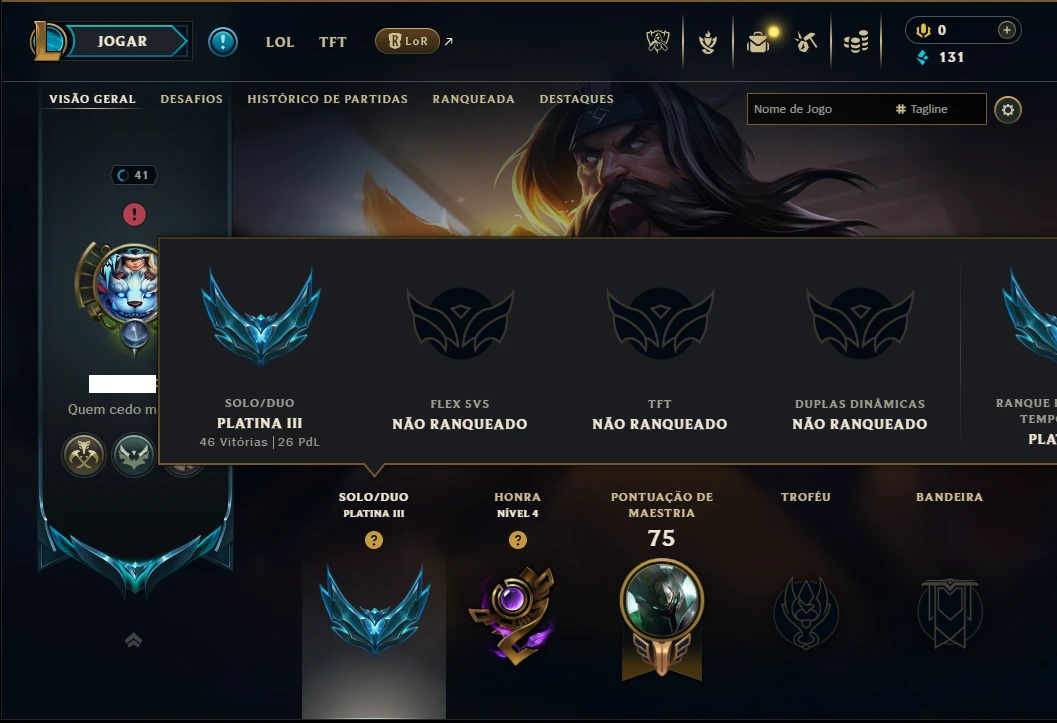Click the champion collection icon in top bar
The image size is (1057, 723).
pos(708,42)
